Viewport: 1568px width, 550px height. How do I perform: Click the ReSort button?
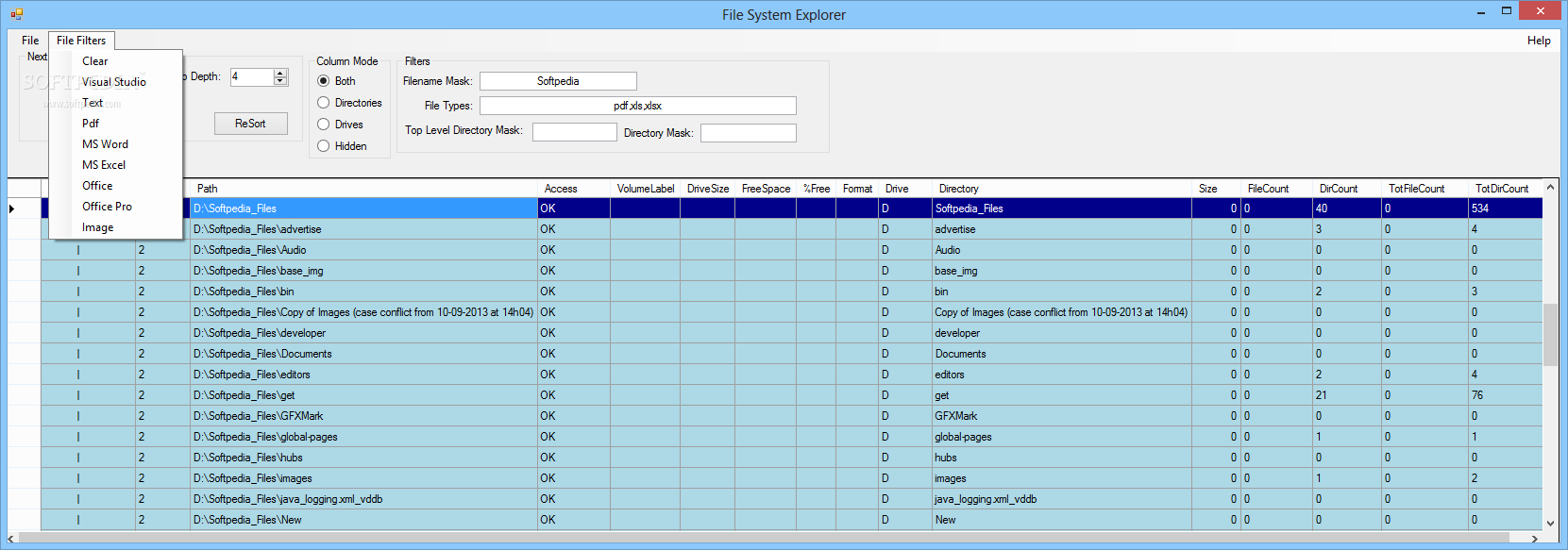coord(250,124)
